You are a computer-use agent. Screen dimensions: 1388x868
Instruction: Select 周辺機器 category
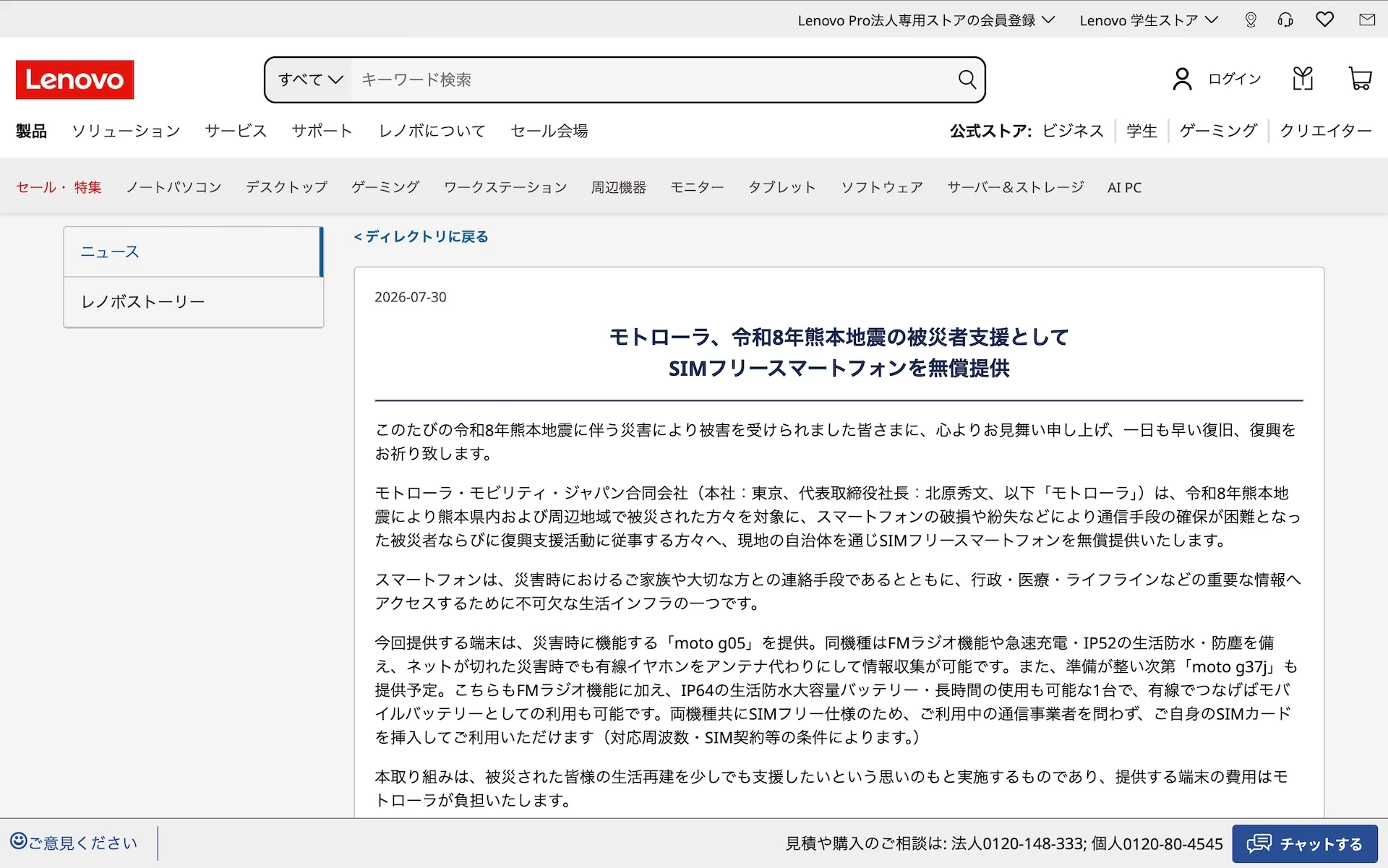tap(619, 187)
